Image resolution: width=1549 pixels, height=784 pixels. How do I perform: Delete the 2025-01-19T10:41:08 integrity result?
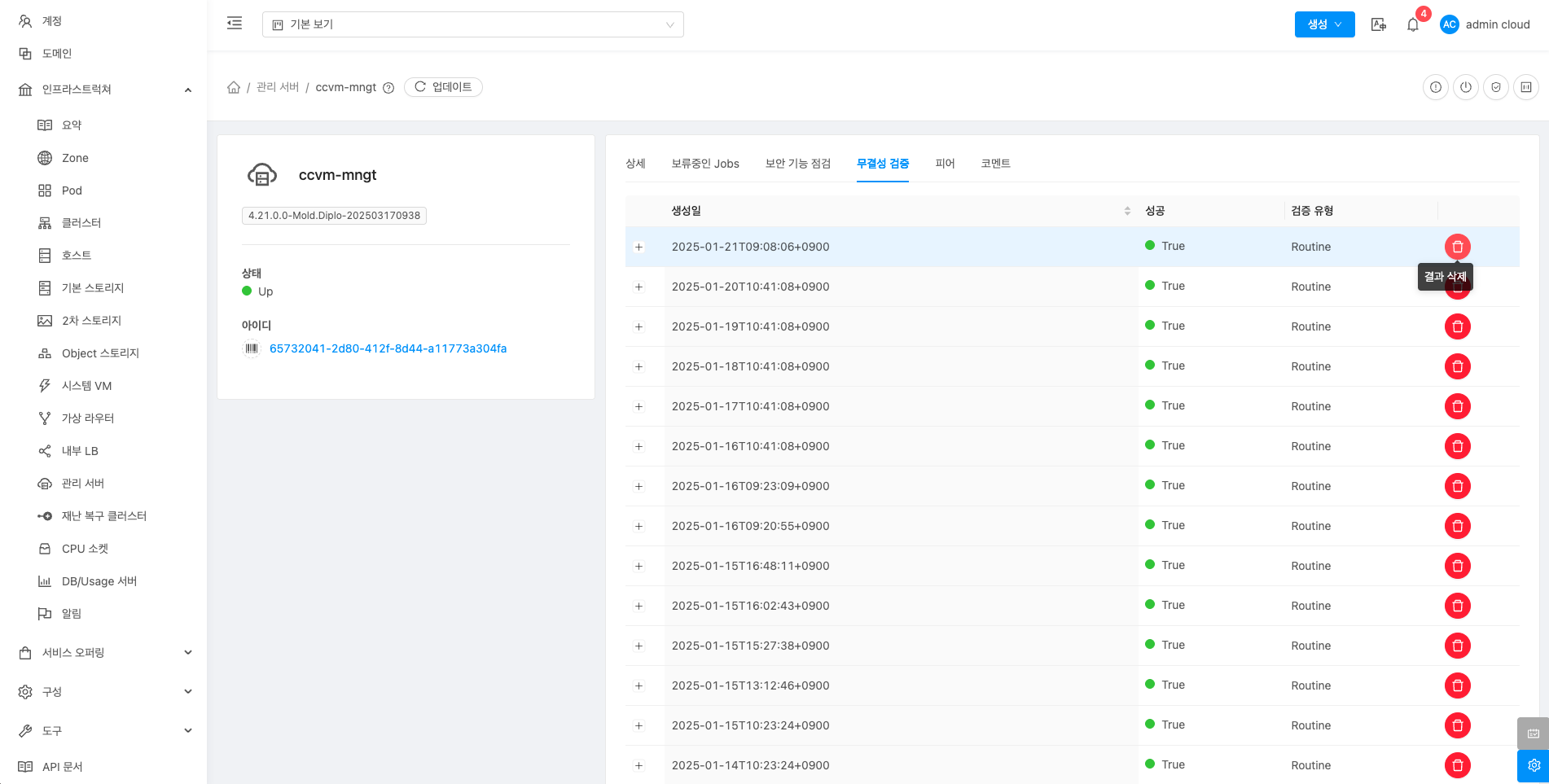[1457, 326]
